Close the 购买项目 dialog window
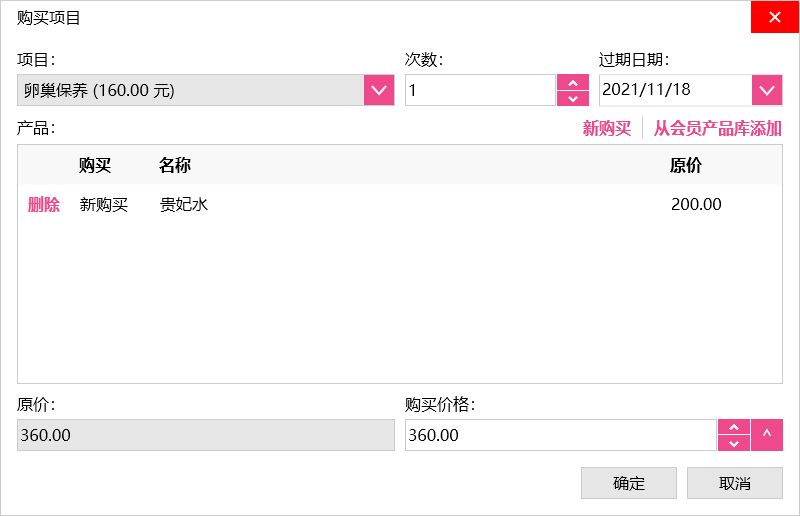 click(775, 17)
